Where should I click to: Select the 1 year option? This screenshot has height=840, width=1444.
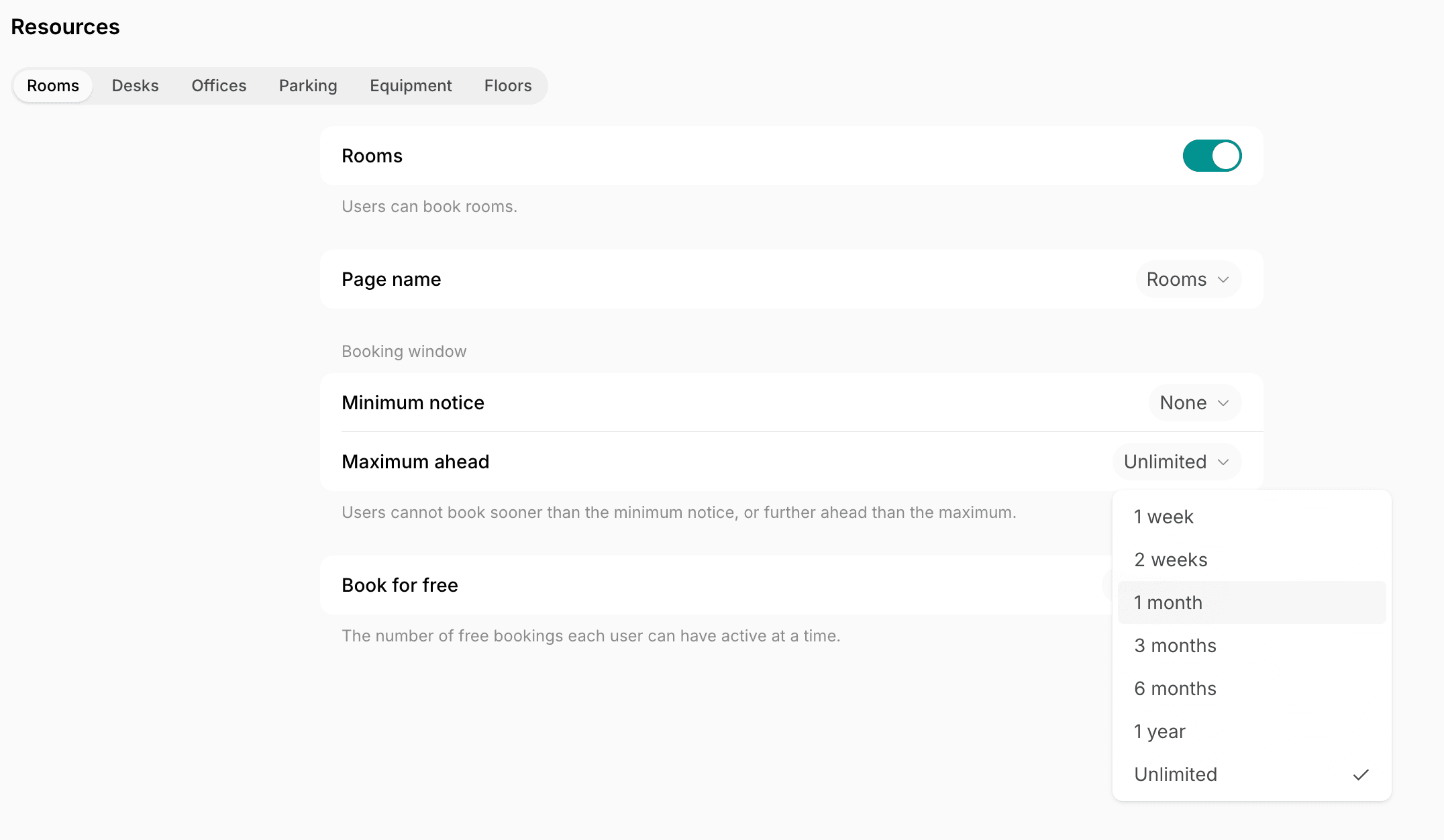tap(1251, 731)
